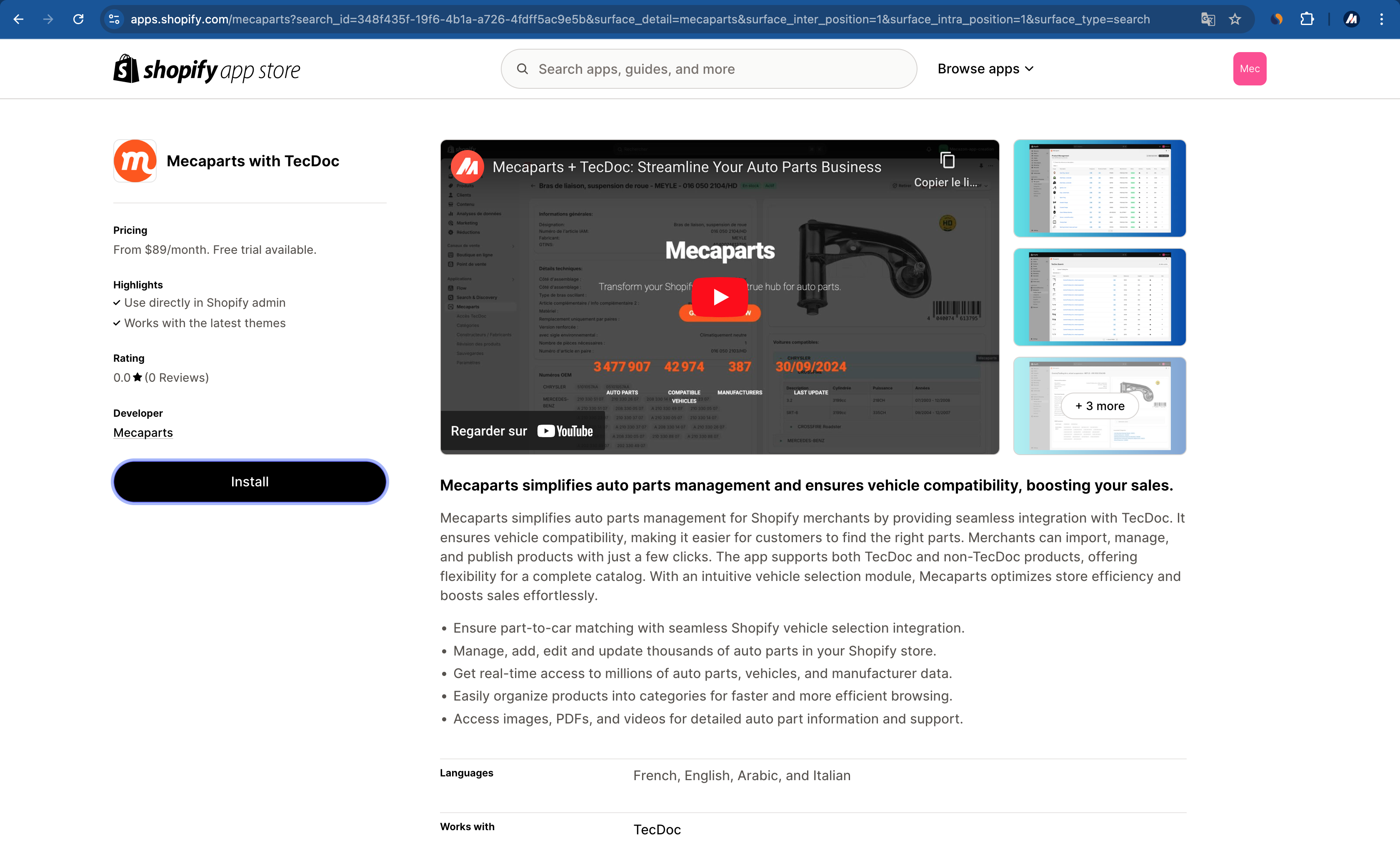Reload the current page
1400x841 pixels.
click(x=78, y=19)
